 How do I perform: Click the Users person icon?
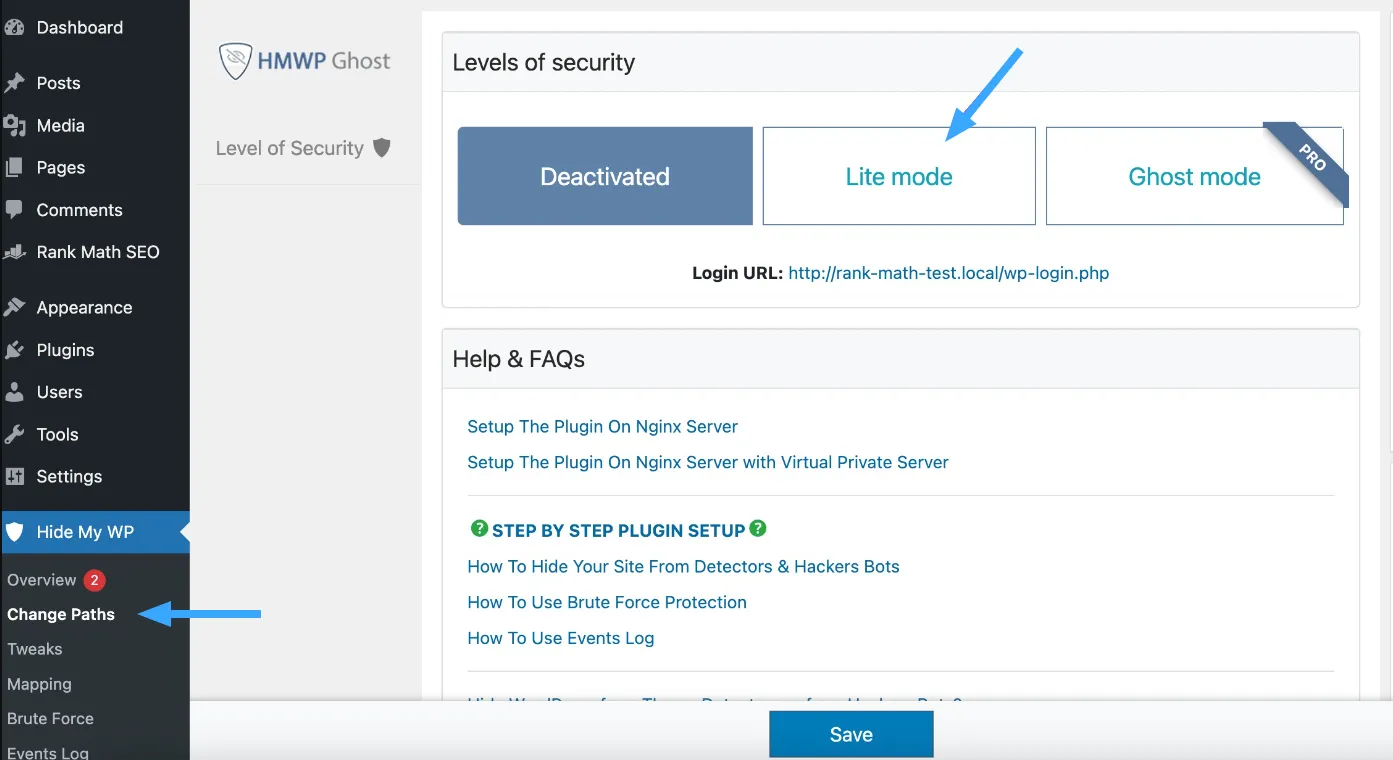[14, 392]
